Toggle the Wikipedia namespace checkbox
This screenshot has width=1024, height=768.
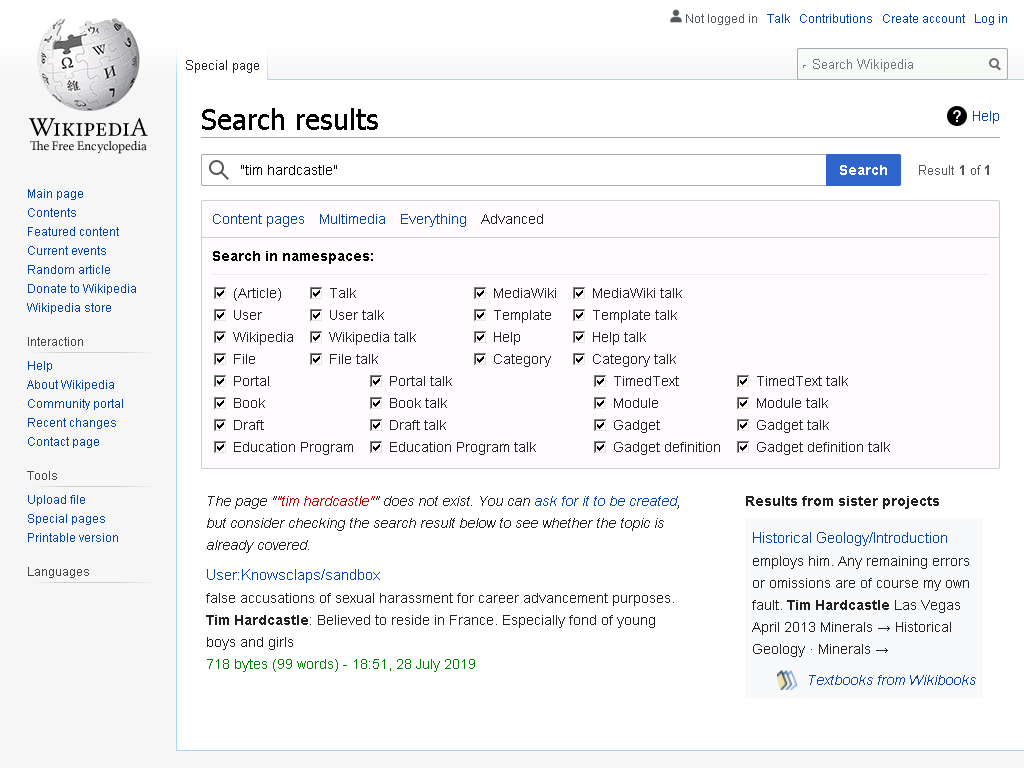[220, 337]
